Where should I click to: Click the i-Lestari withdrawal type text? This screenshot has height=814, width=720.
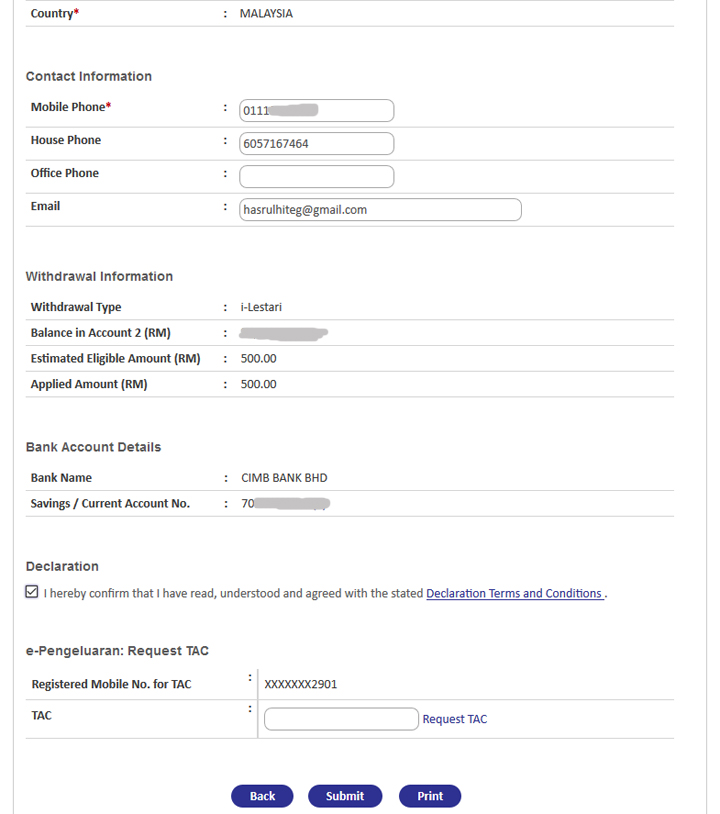[261, 307]
